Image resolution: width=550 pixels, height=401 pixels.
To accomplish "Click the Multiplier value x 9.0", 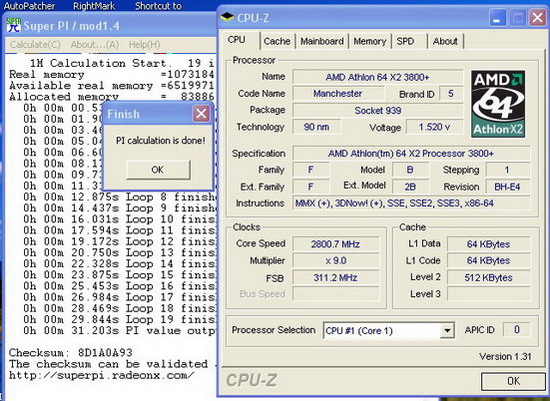I will coord(336,261).
